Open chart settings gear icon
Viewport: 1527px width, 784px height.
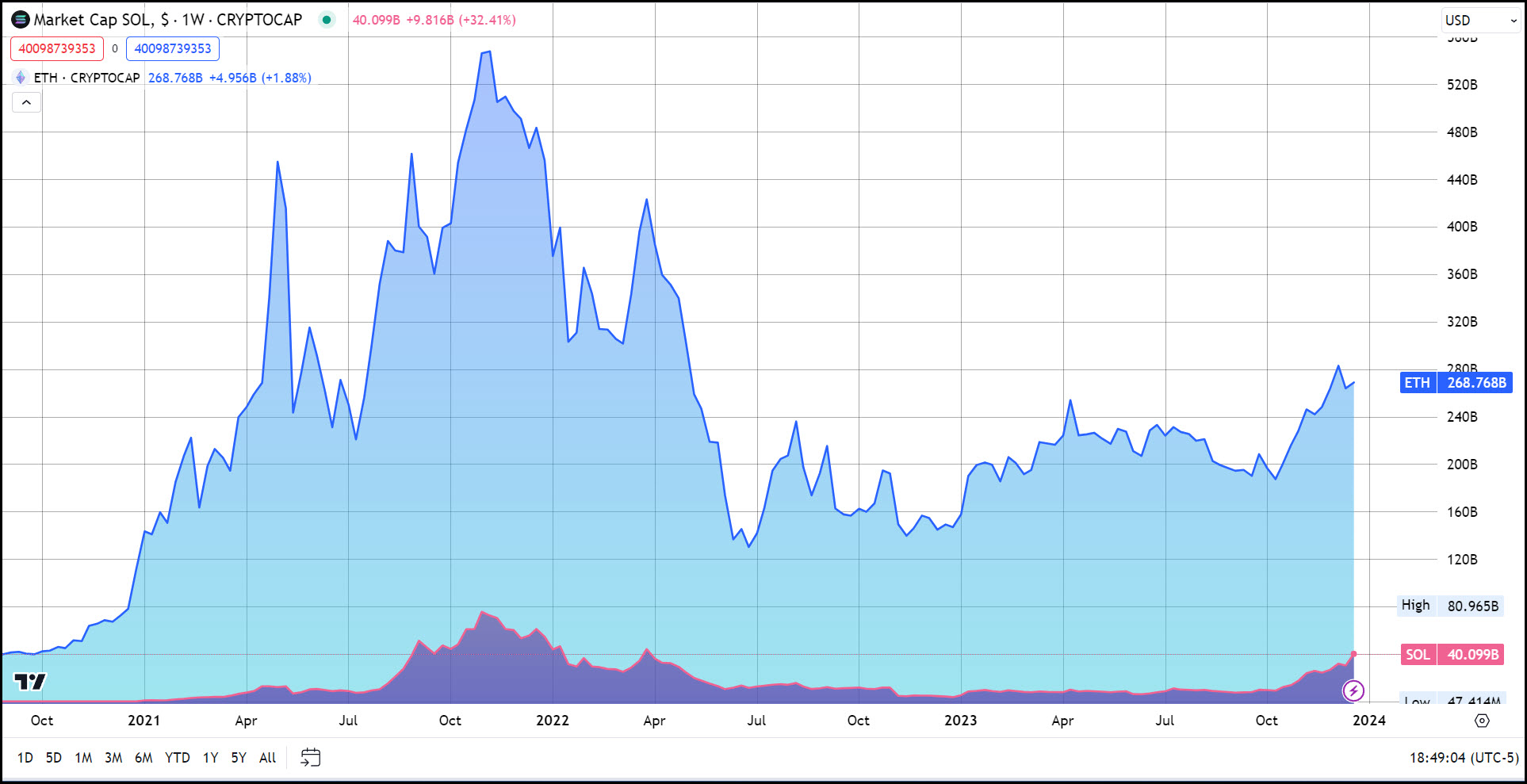coord(1482,721)
